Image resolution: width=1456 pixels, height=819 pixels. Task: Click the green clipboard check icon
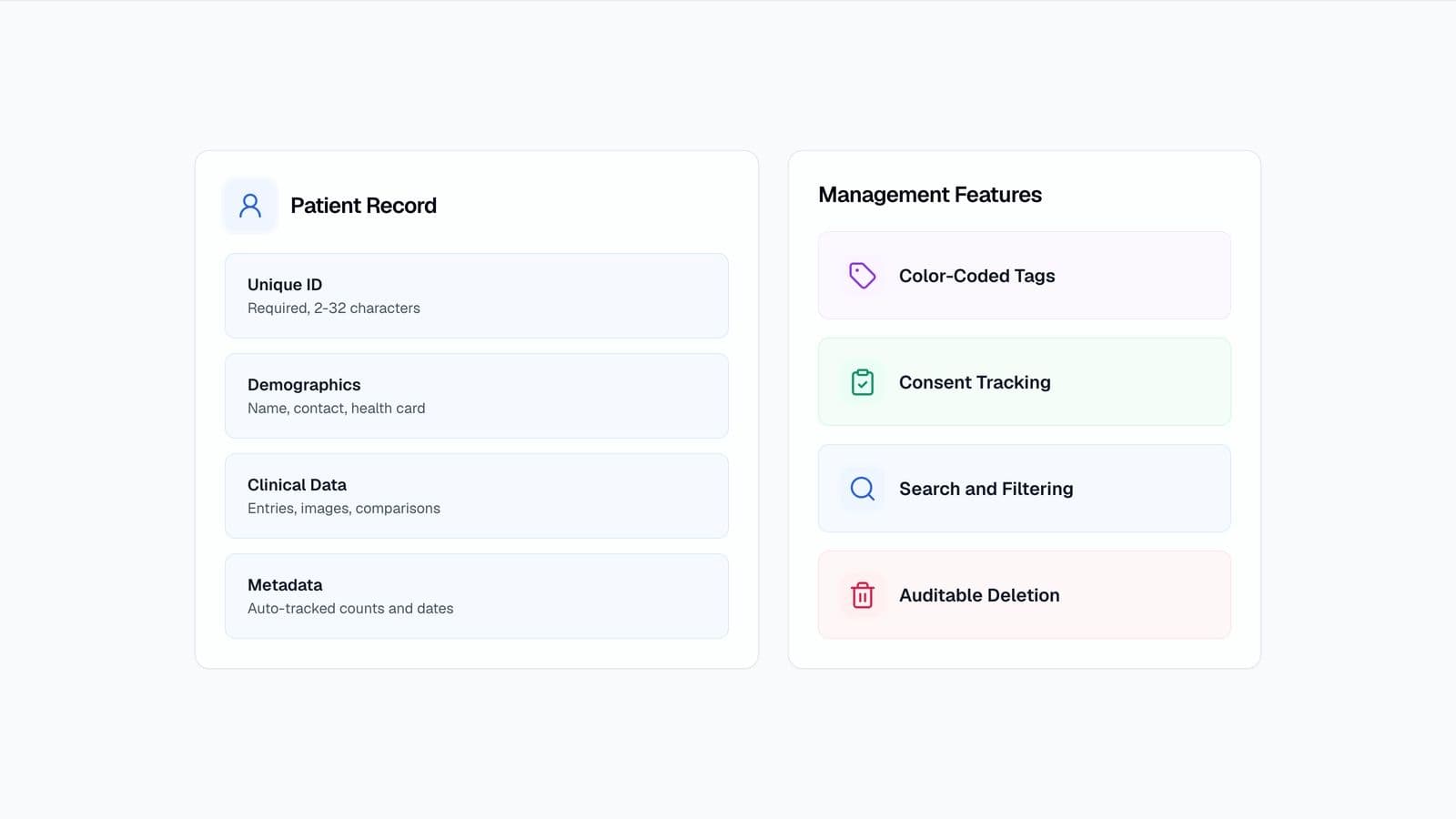pos(863,382)
